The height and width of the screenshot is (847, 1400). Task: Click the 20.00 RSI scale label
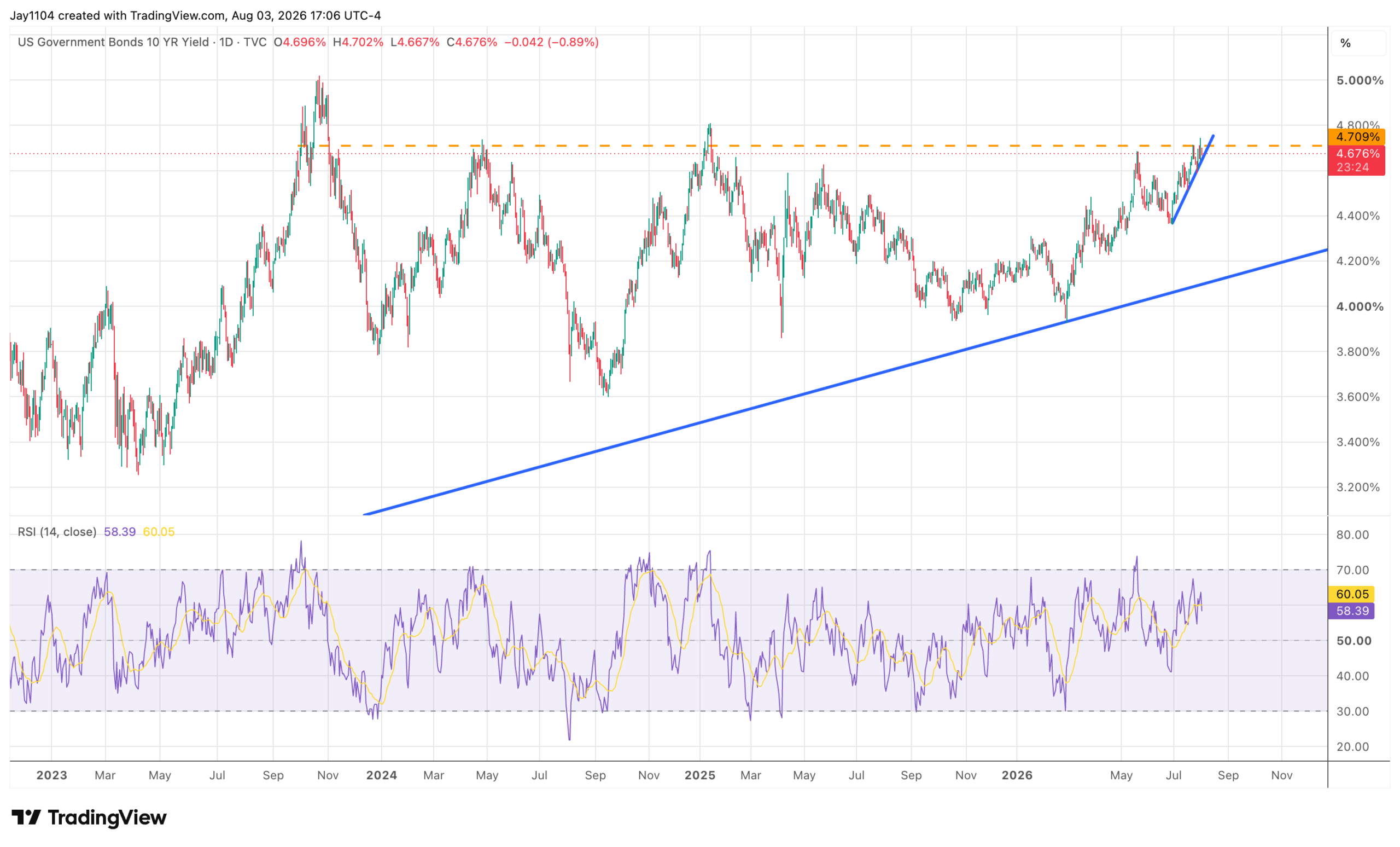pyautogui.click(x=1353, y=746)
